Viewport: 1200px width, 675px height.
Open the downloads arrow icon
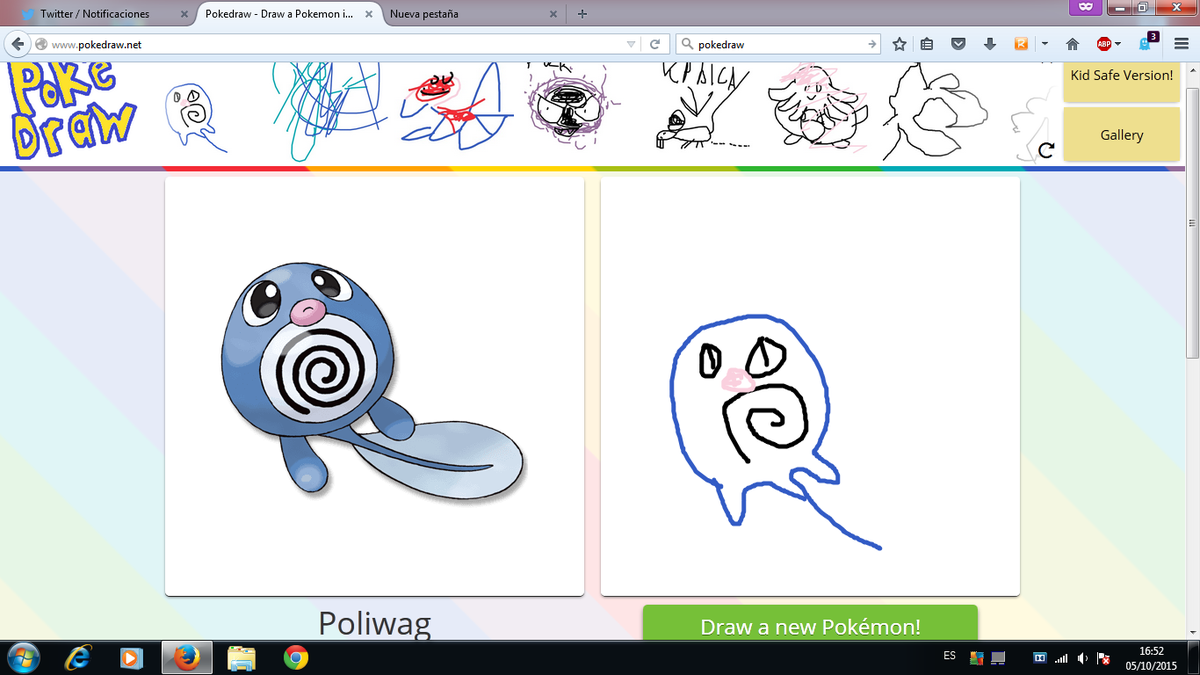click(x=989, y=44)
